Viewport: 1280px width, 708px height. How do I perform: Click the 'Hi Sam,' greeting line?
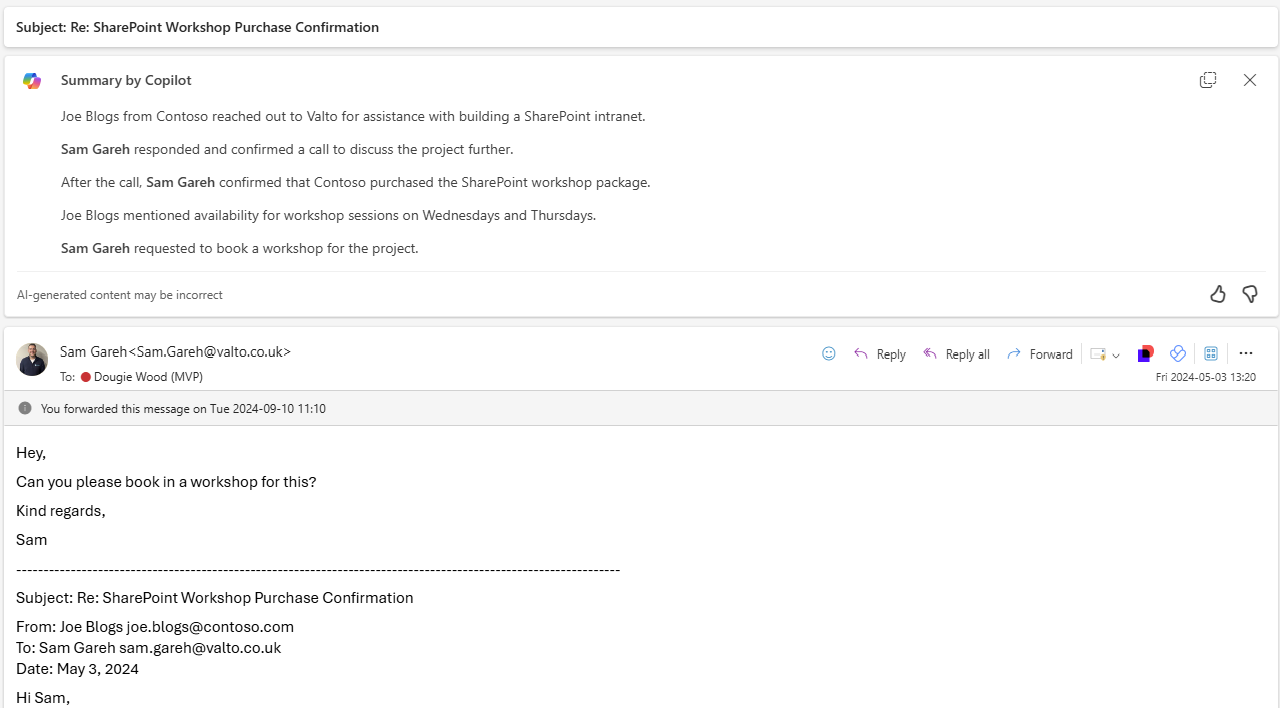coord(43,698)
